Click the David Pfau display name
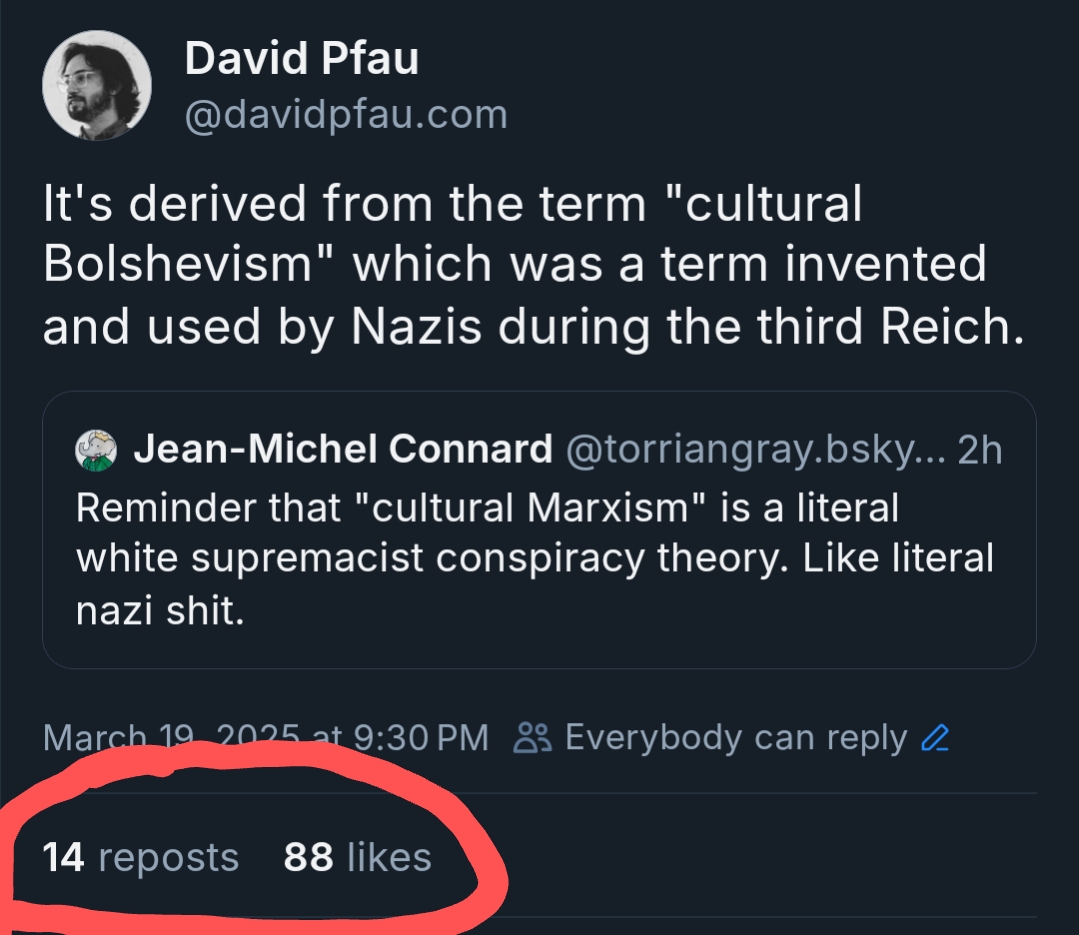1079x935 pixels. [x=301, y=60]
